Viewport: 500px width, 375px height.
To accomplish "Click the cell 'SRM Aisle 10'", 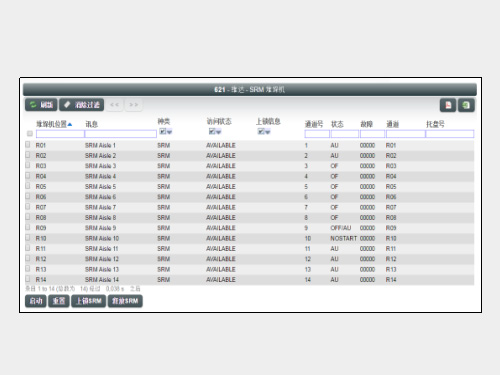I will point(102,238).
